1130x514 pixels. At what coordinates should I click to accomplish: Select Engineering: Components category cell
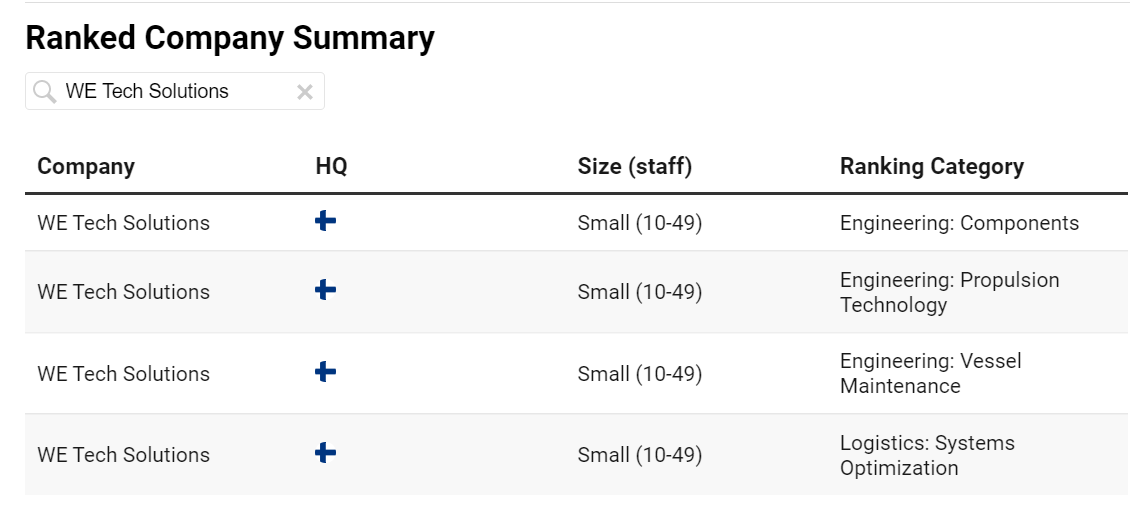point(960,223)
